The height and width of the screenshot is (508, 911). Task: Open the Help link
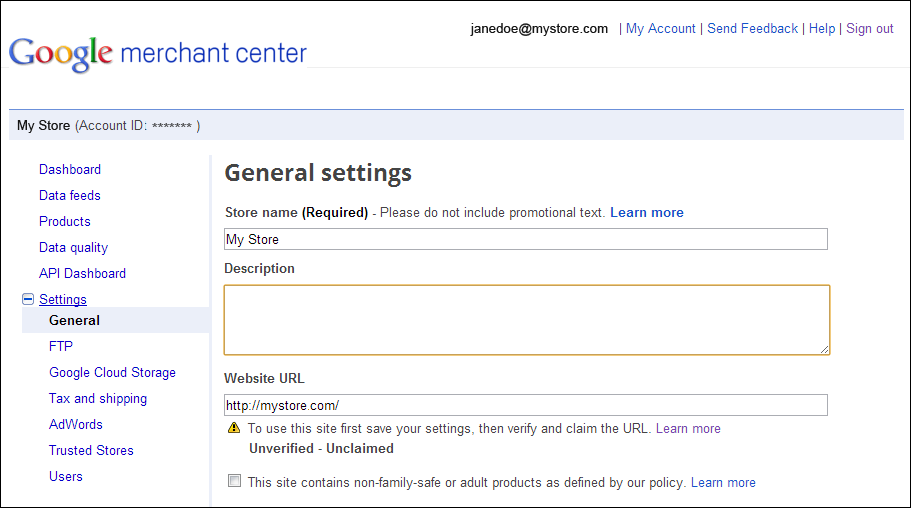coord(822,28)
